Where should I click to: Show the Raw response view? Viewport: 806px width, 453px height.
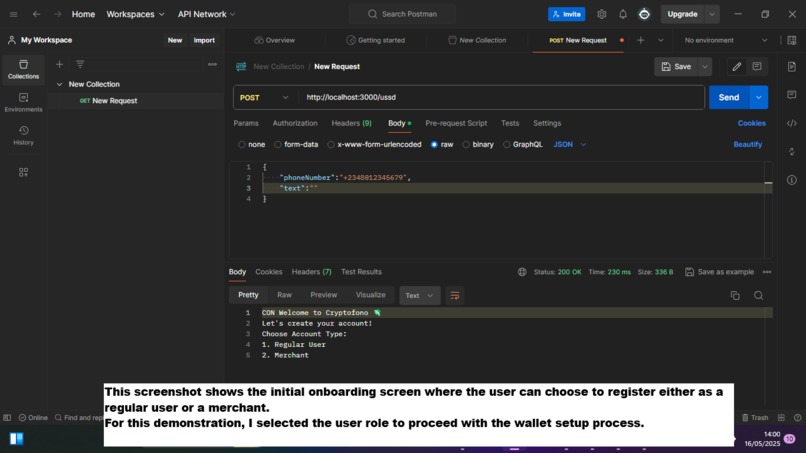point(284,295)
